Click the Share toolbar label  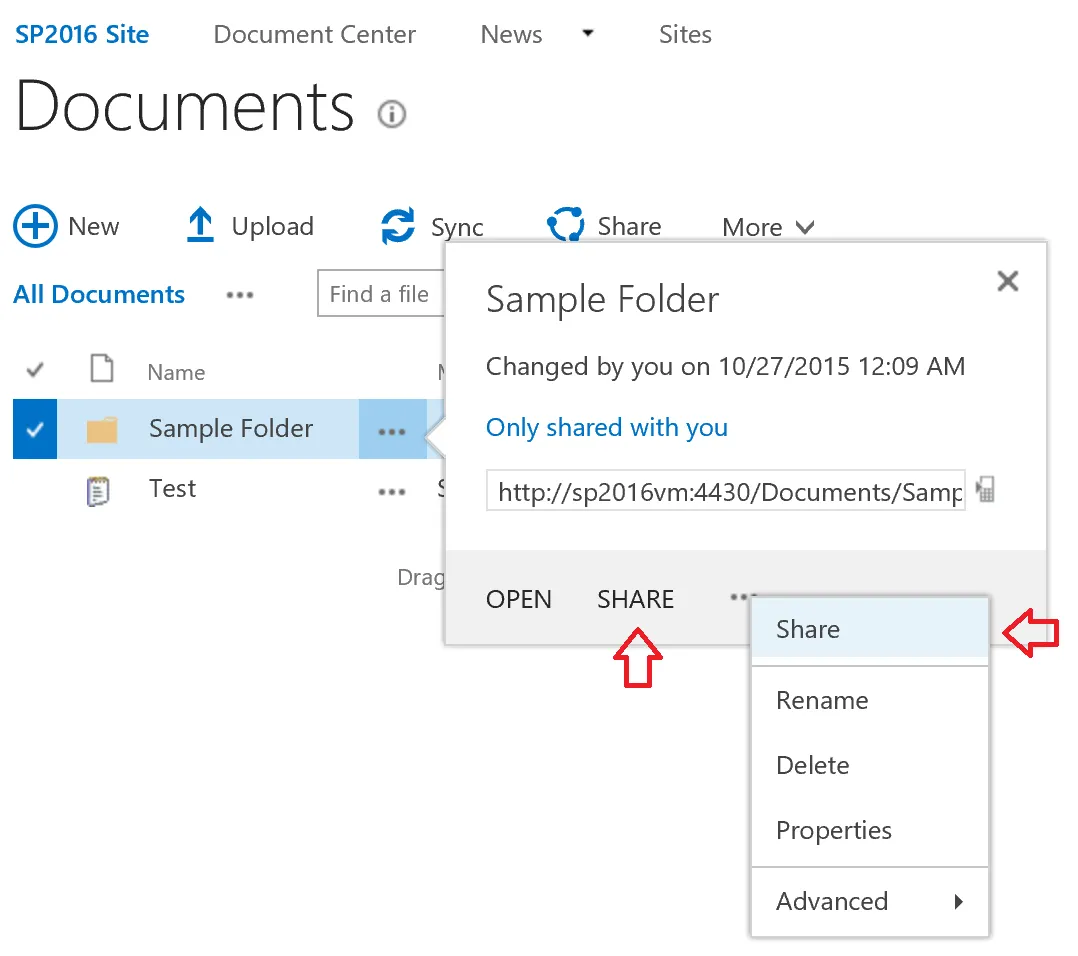coord(629,226)
